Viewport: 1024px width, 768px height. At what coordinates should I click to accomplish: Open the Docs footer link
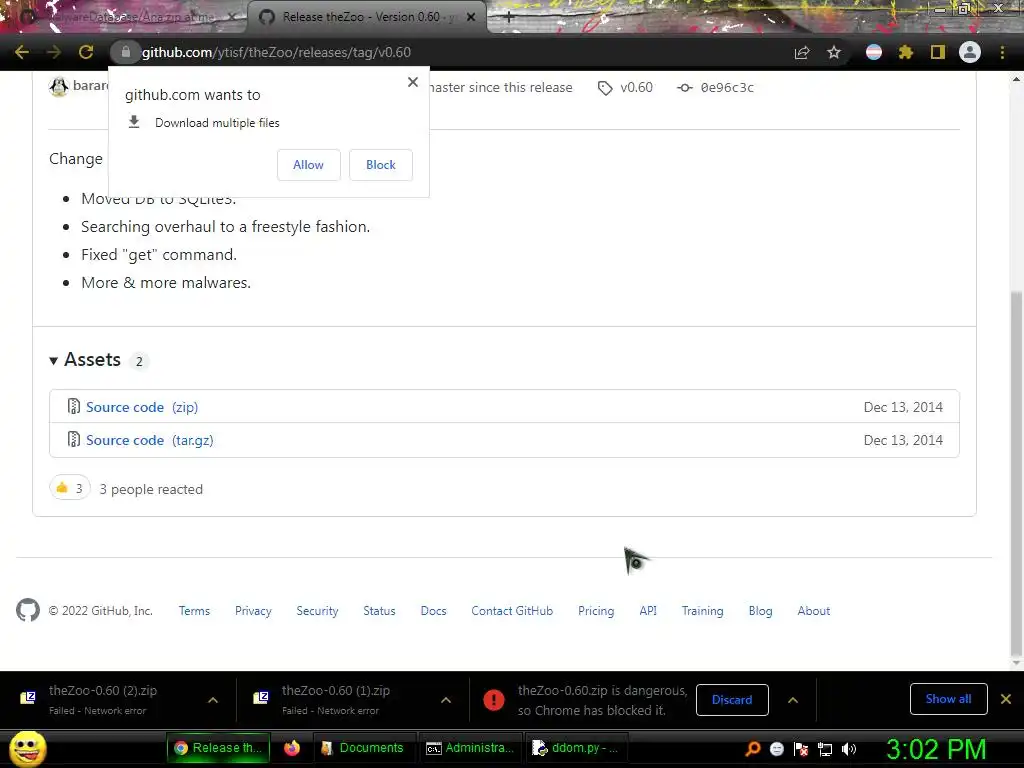point(434,611)
